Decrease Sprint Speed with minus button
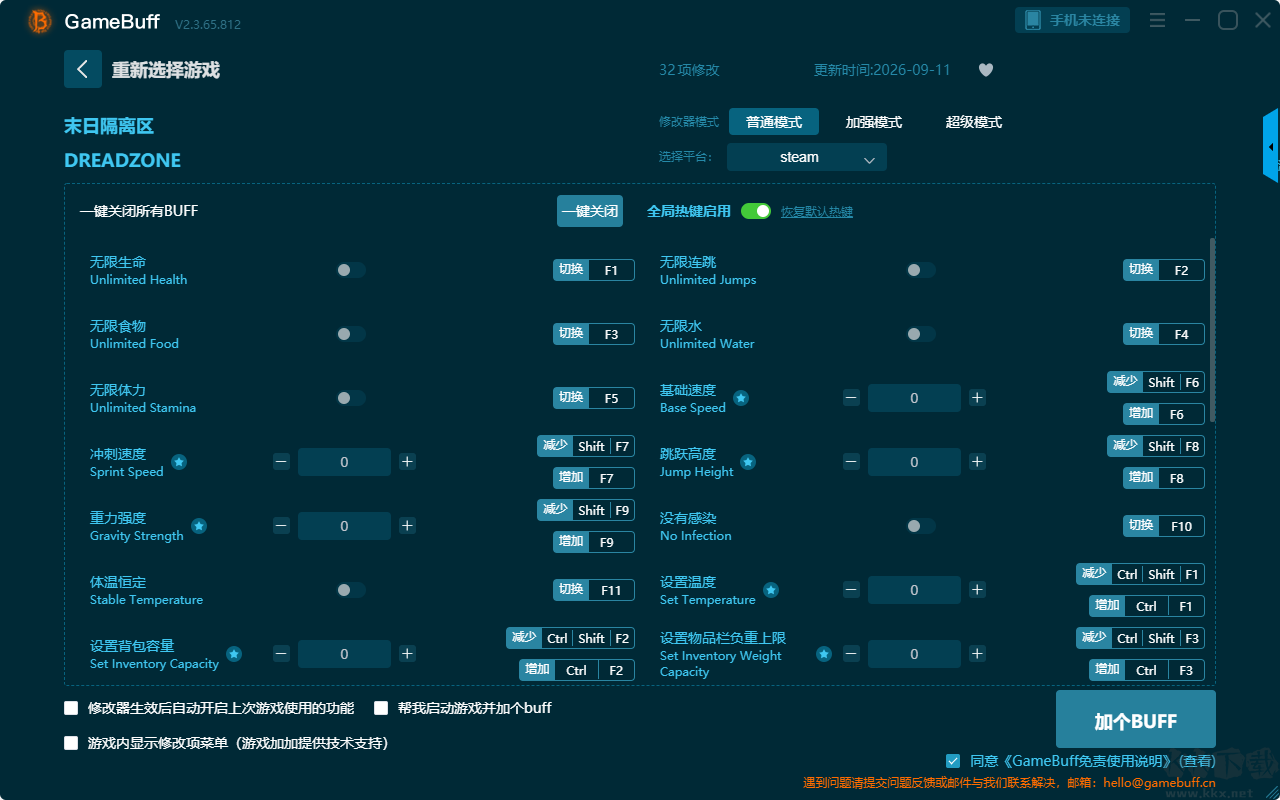 pyautogui.click(x=281, y=462)
